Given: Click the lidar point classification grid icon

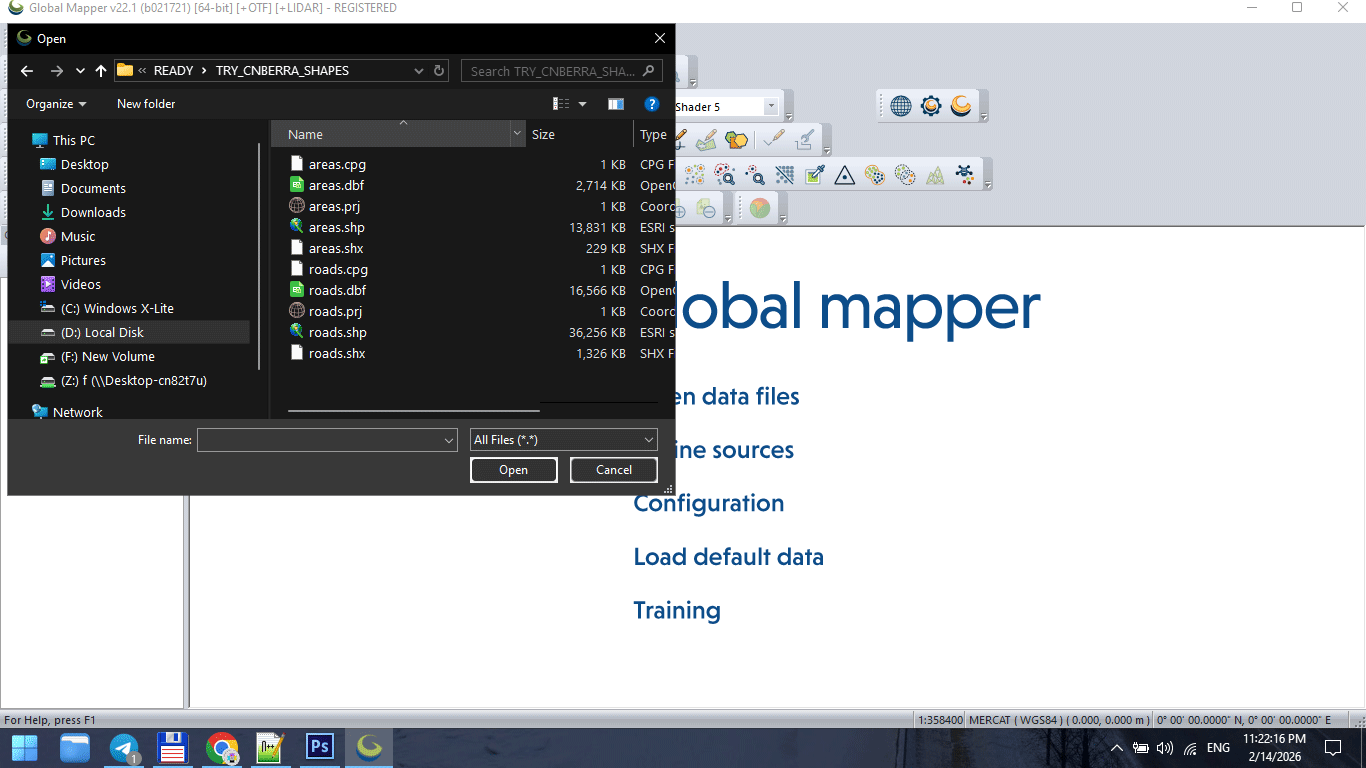Looking at the screenshot, I should (784, 175).
